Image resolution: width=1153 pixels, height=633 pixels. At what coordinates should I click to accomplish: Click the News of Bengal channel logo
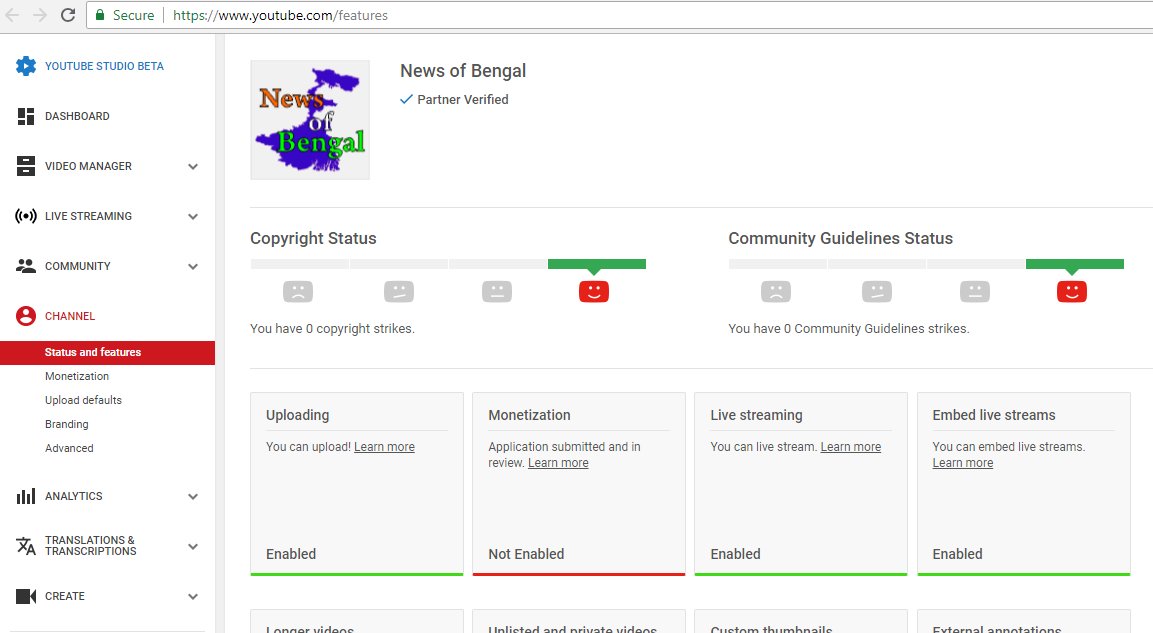click(310, 120)
